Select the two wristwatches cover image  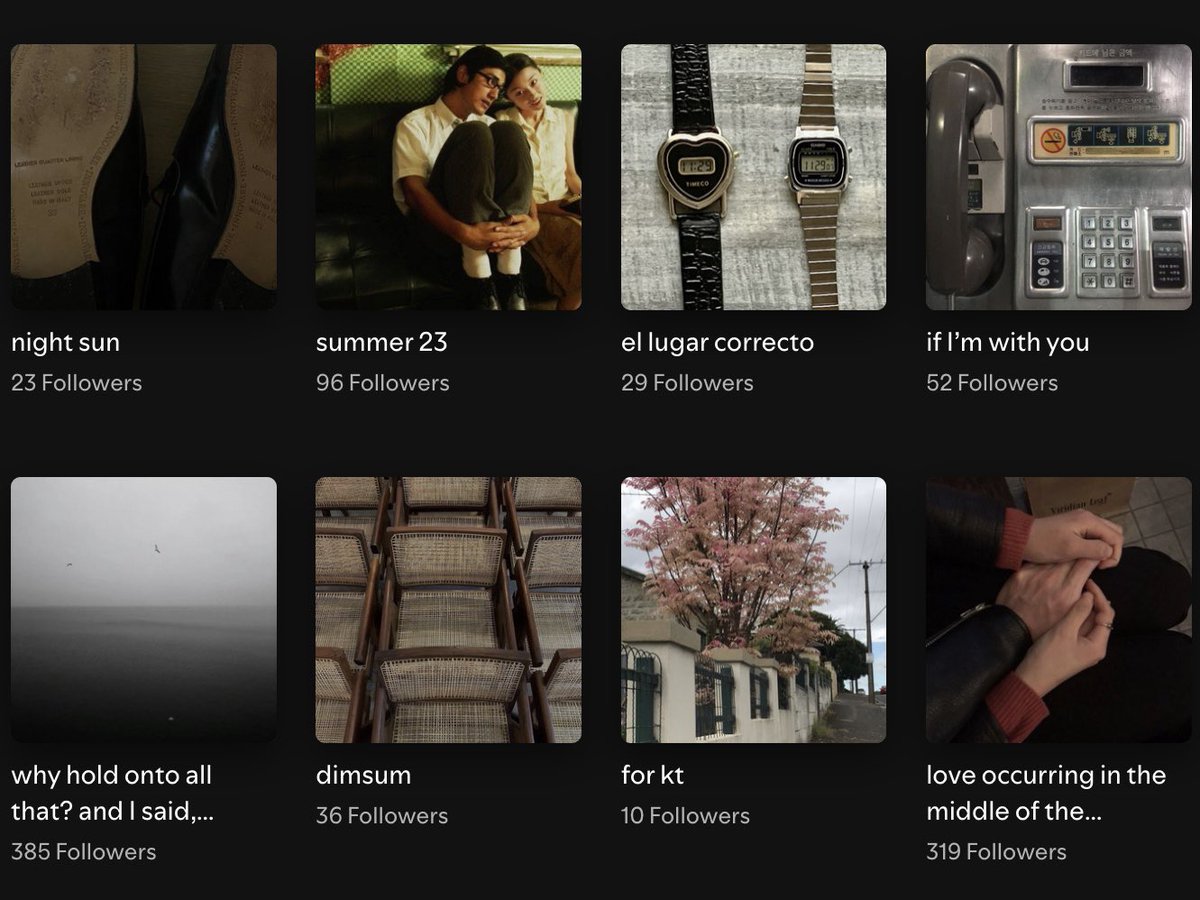click(x=753, y=177)
